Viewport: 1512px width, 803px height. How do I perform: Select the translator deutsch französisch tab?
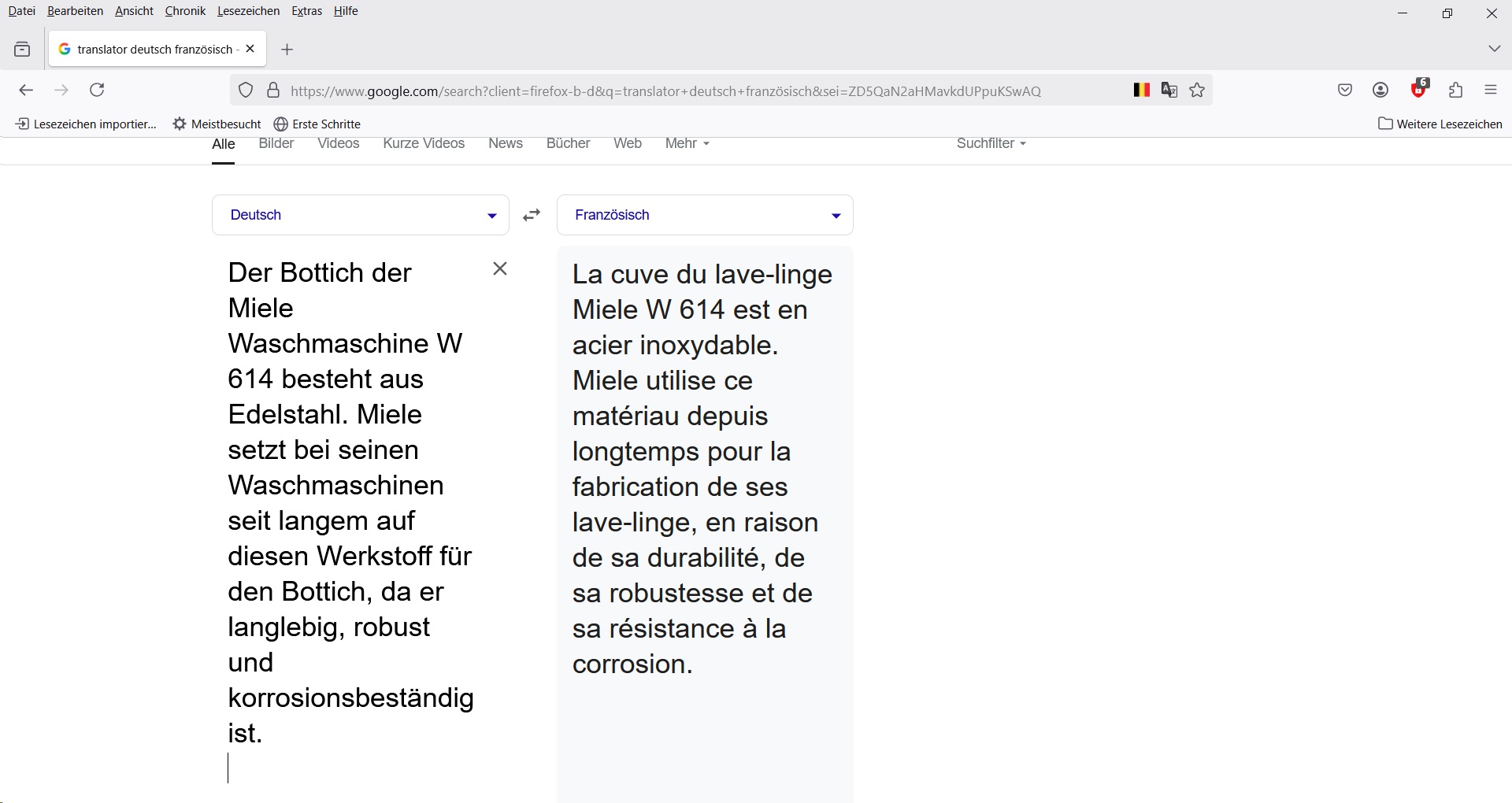pyautogui.click(x=158, y=49)
